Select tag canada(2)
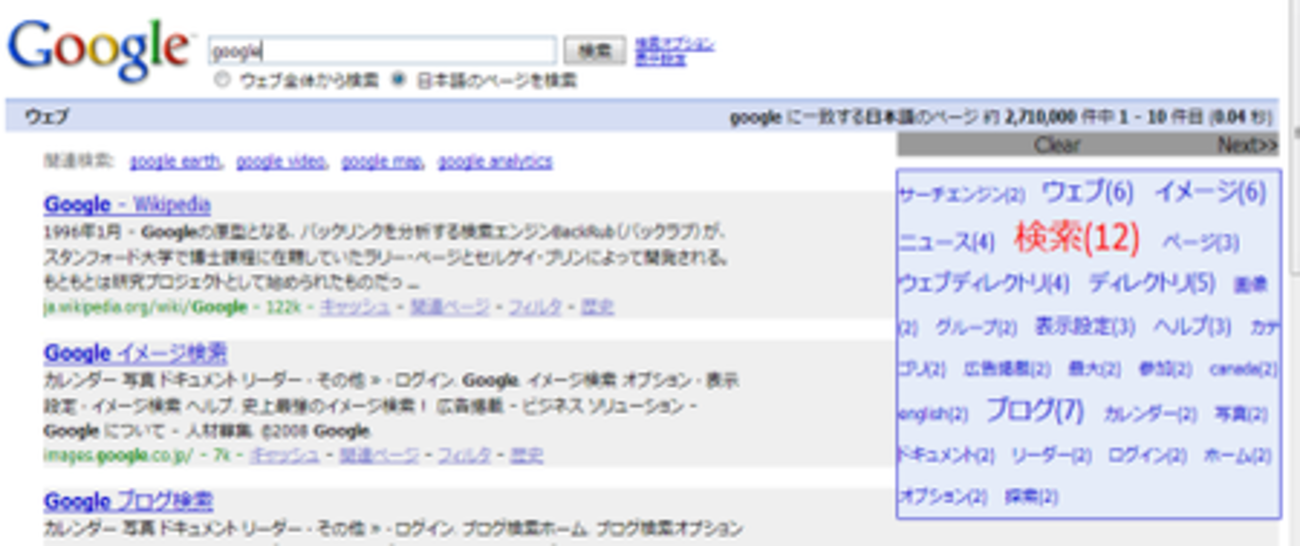 tap(1243, 369)
